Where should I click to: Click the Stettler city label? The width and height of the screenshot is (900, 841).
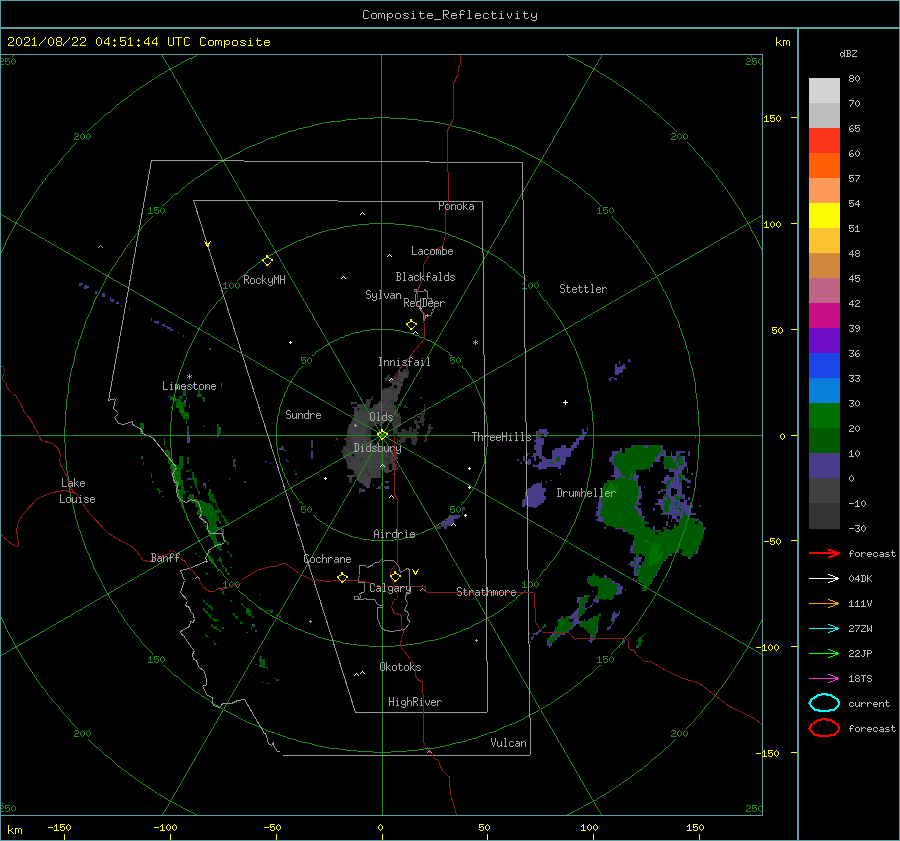pos(583,289)
